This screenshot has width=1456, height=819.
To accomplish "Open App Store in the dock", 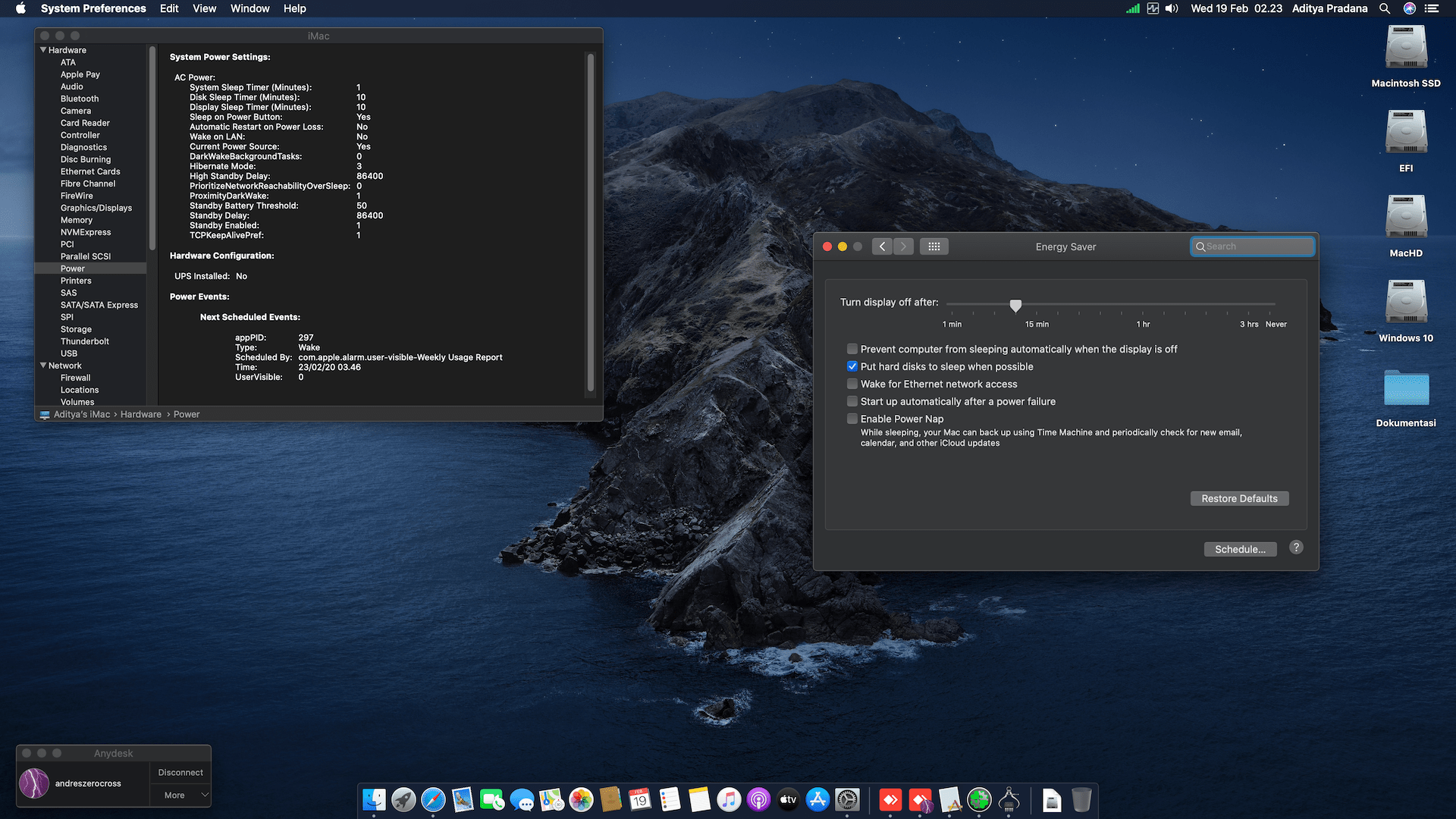I will tap(817, 799).
